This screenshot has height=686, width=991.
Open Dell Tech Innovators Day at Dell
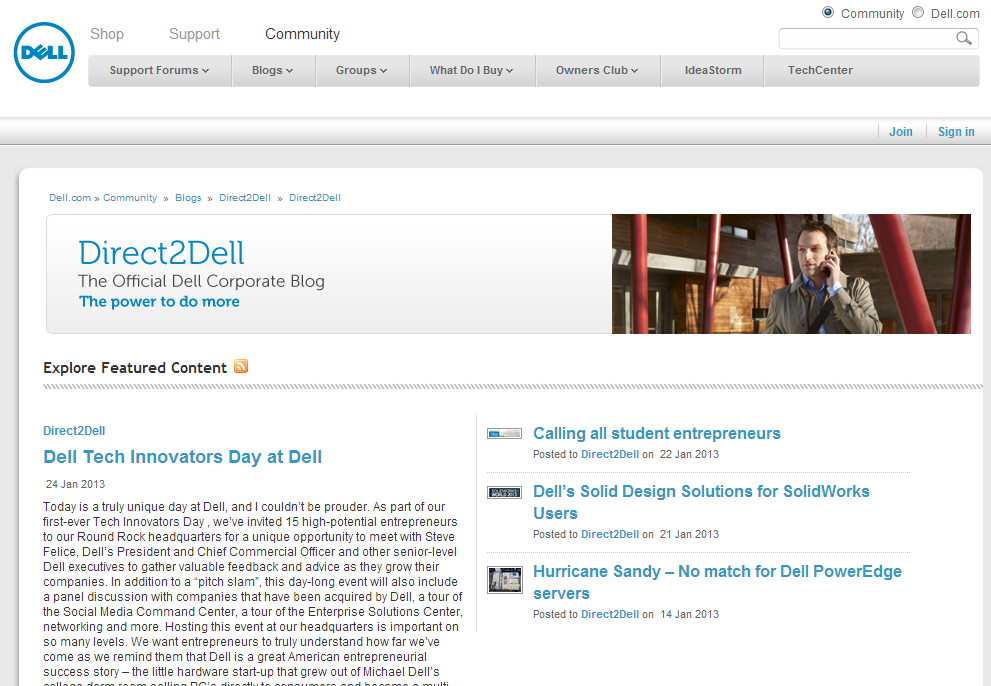[183, 456]
